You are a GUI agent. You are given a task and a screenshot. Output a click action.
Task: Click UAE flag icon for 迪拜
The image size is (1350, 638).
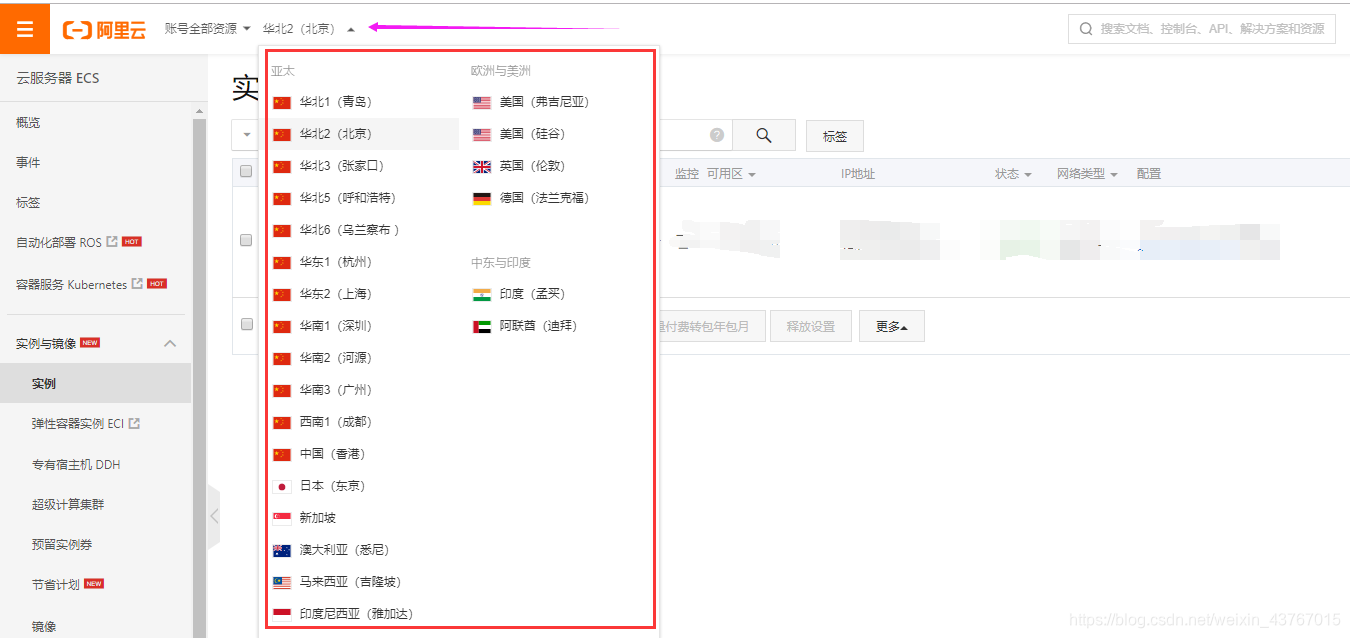pyautogui.click(x=482, y=326)
